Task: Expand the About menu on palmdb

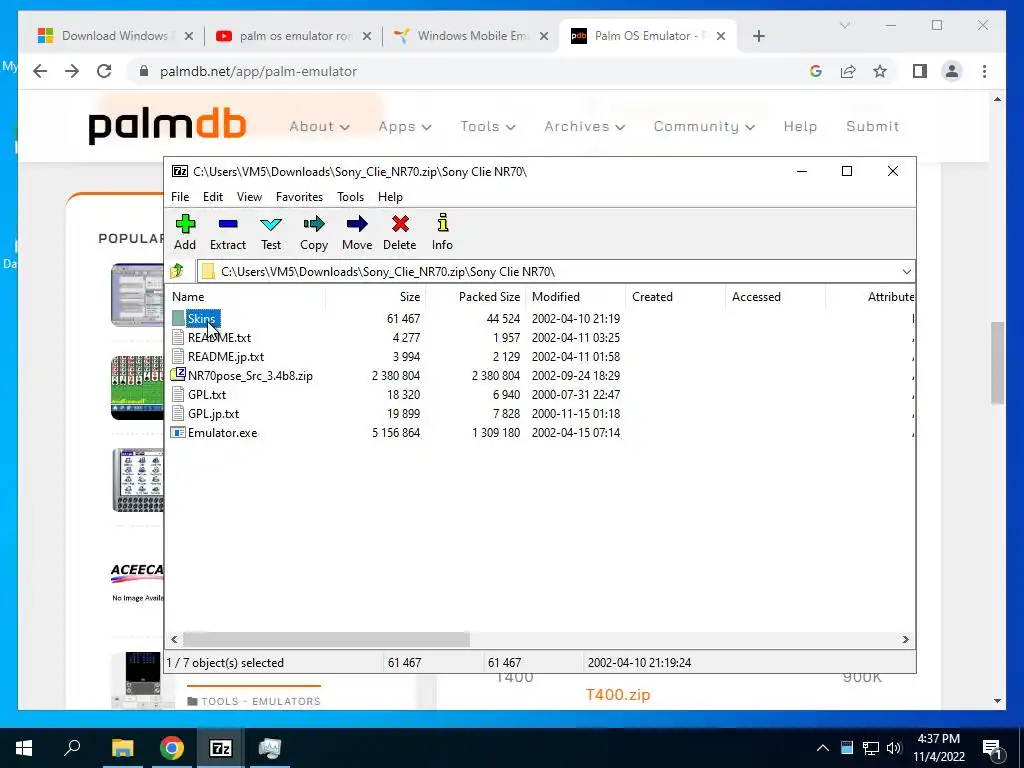Action: point(319,126)
